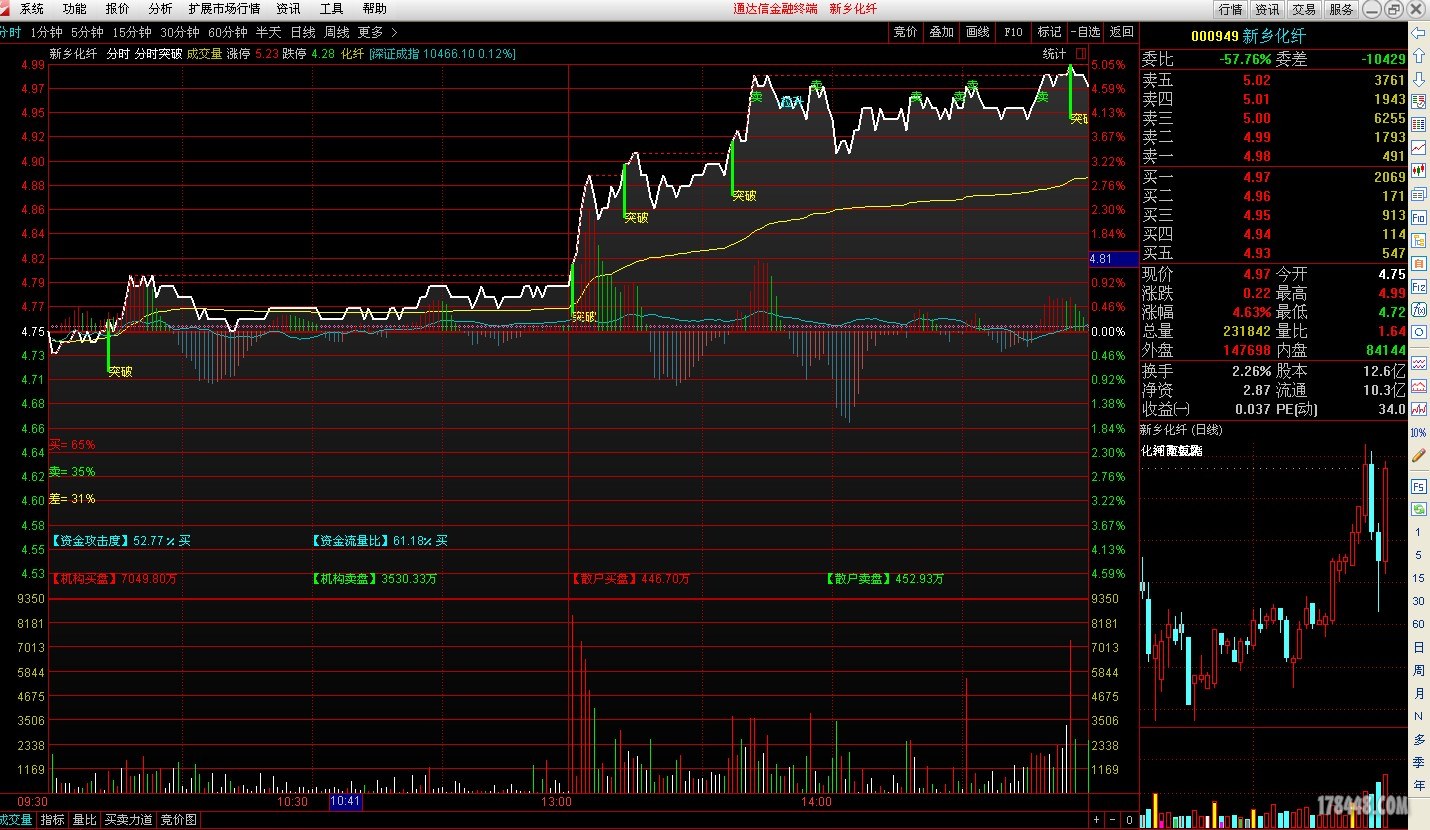Click the F12 trading icon in sidebar
The image size is (1430, 830).
point(1418,286)
